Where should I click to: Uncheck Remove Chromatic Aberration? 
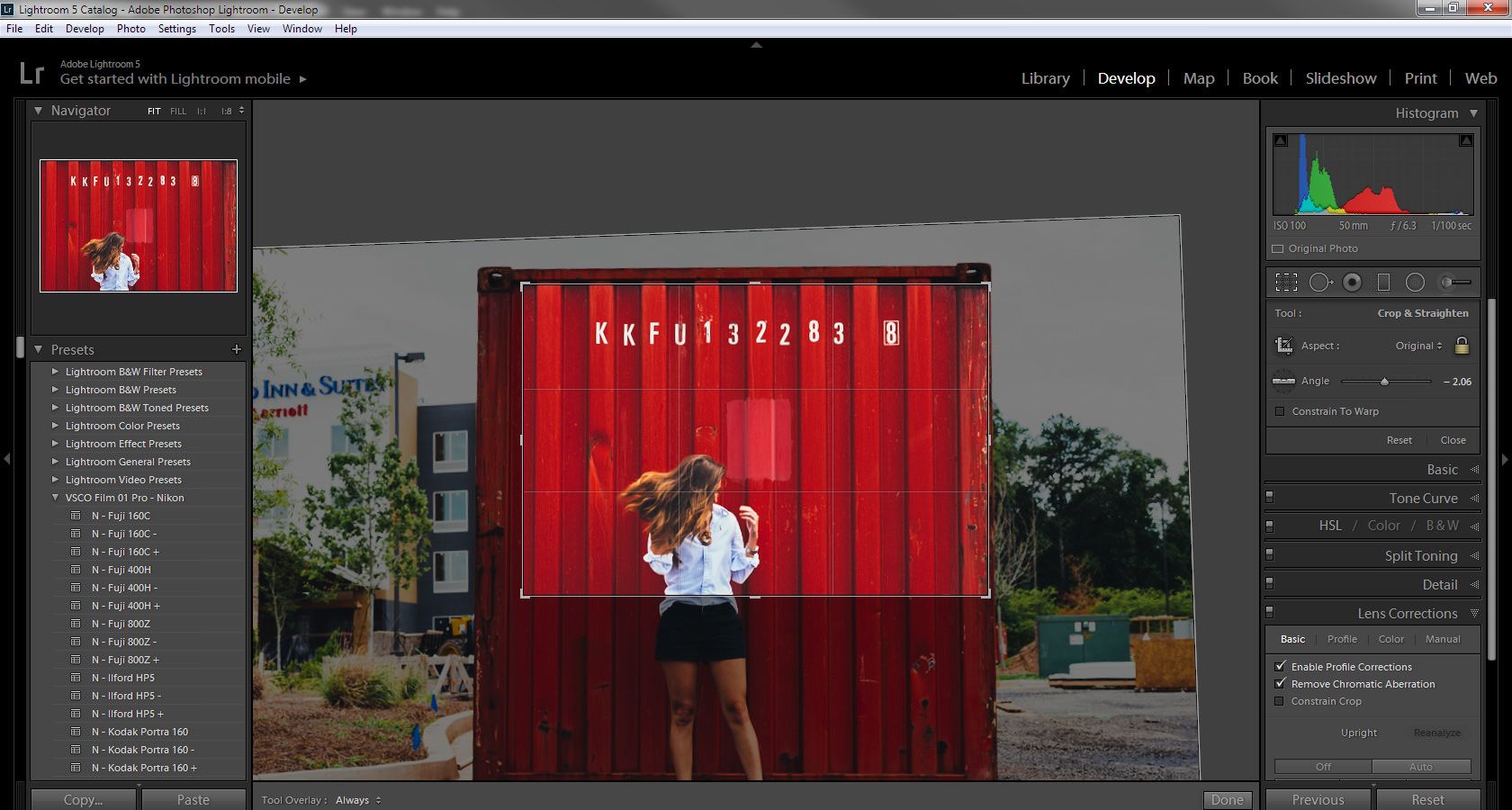pyautogui.click(x=1280, y=684)
